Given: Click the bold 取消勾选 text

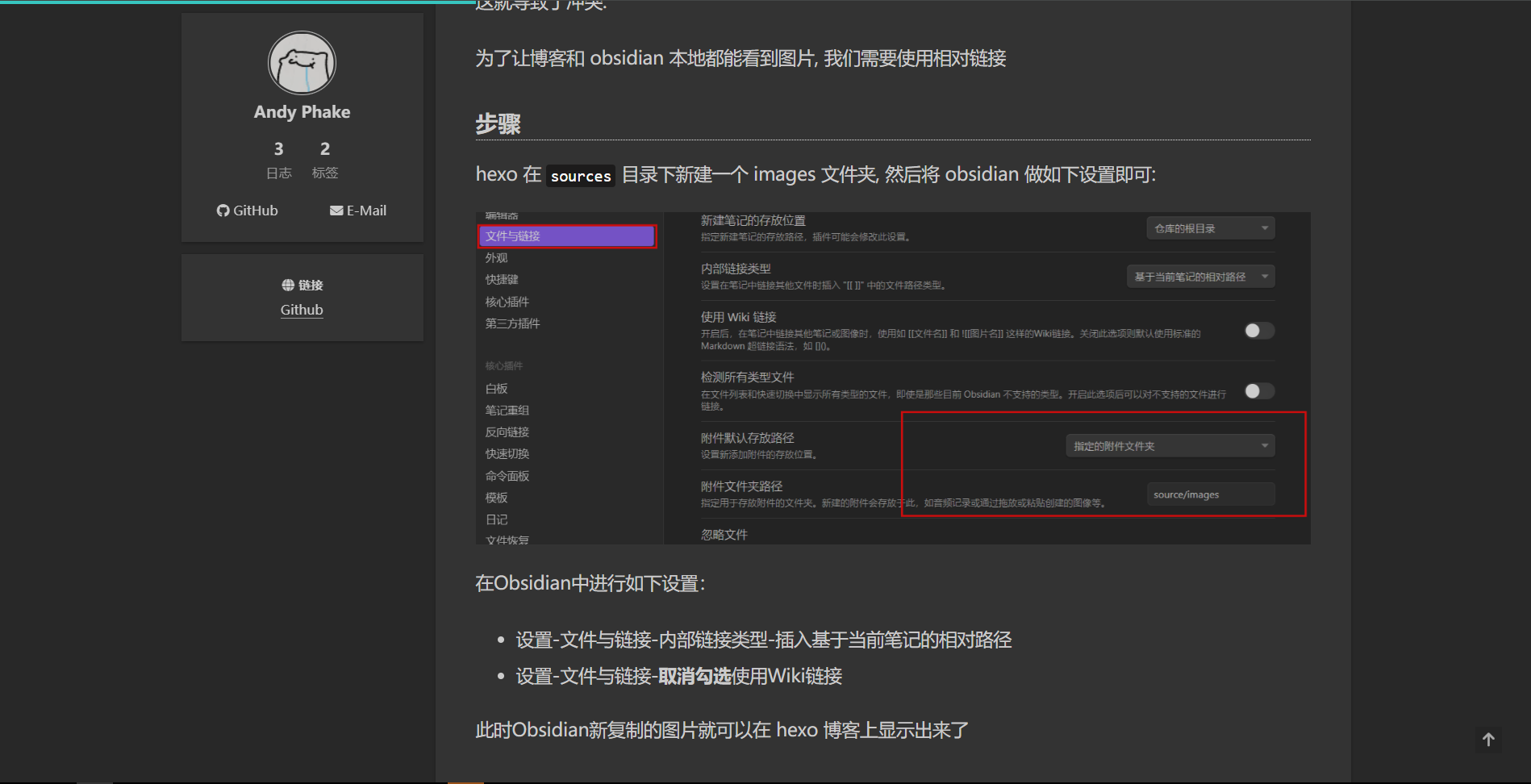Looking at the screenshot, I should point(695,676).
